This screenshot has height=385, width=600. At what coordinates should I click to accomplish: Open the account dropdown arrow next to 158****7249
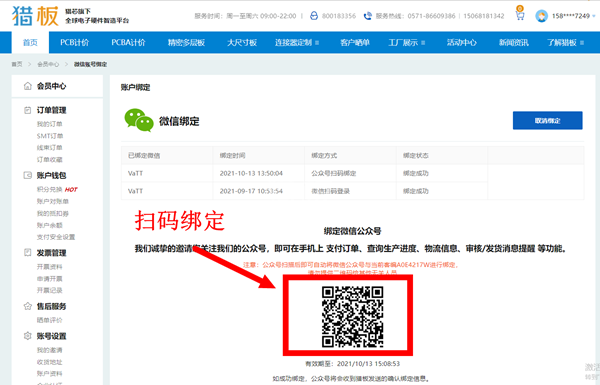coord(594,16)
